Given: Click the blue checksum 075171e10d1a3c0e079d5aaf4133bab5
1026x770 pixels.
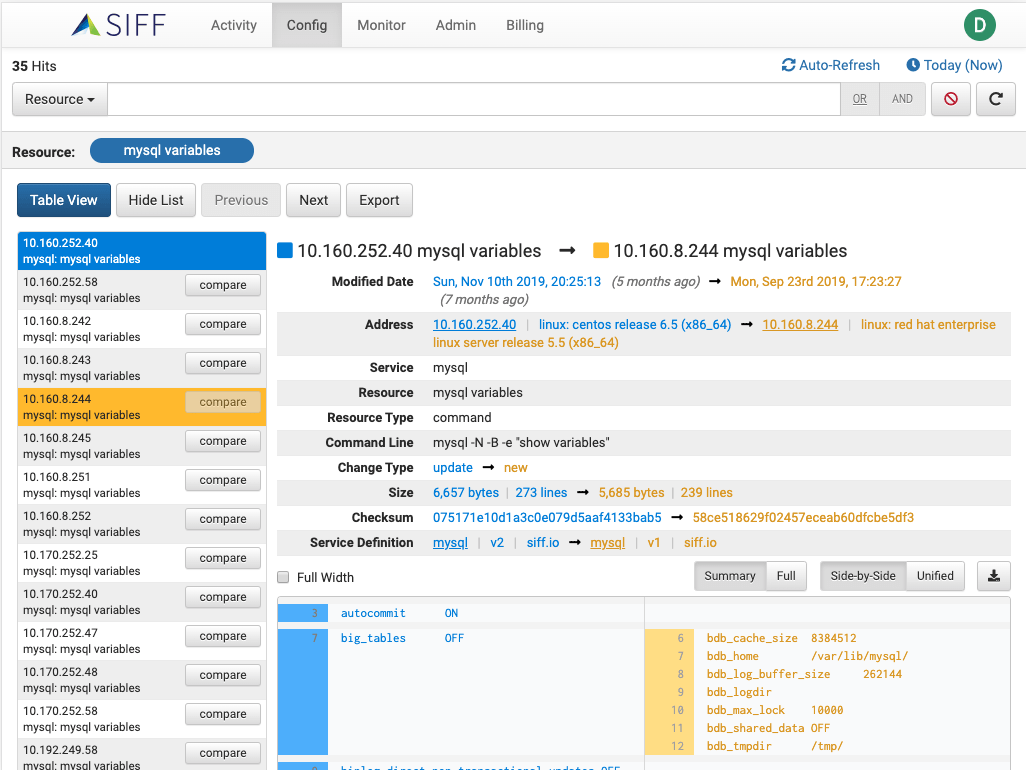Looking at the screenshot, I should [x=547, y=517].
